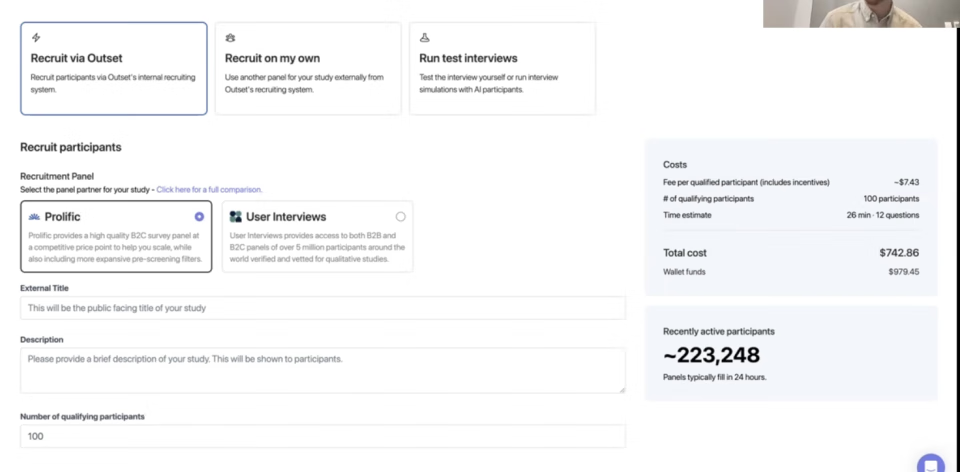
Task: Open the full panel comparison link
Action: [x=209, y=189]
